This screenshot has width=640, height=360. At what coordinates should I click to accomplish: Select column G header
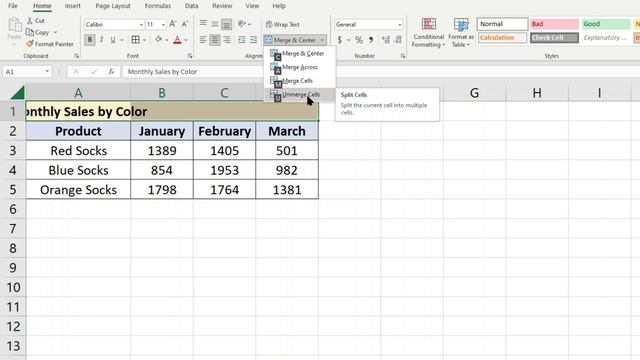pos(474,93)
